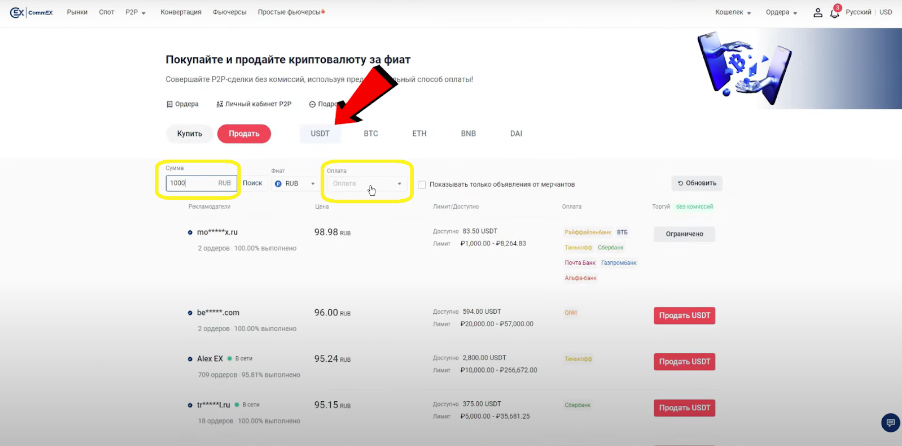Viewport: 902px width, 446px height.
Task: Click the RUB currency icon in Фиат selector
Action: point(278,184)
